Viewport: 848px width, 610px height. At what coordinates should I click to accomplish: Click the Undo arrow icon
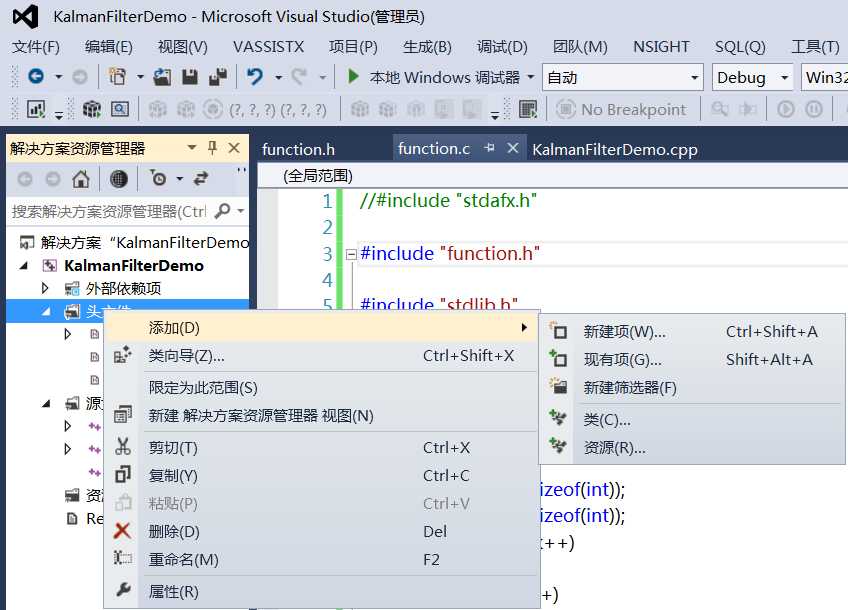pyautogui.click(x=255, y=77)
